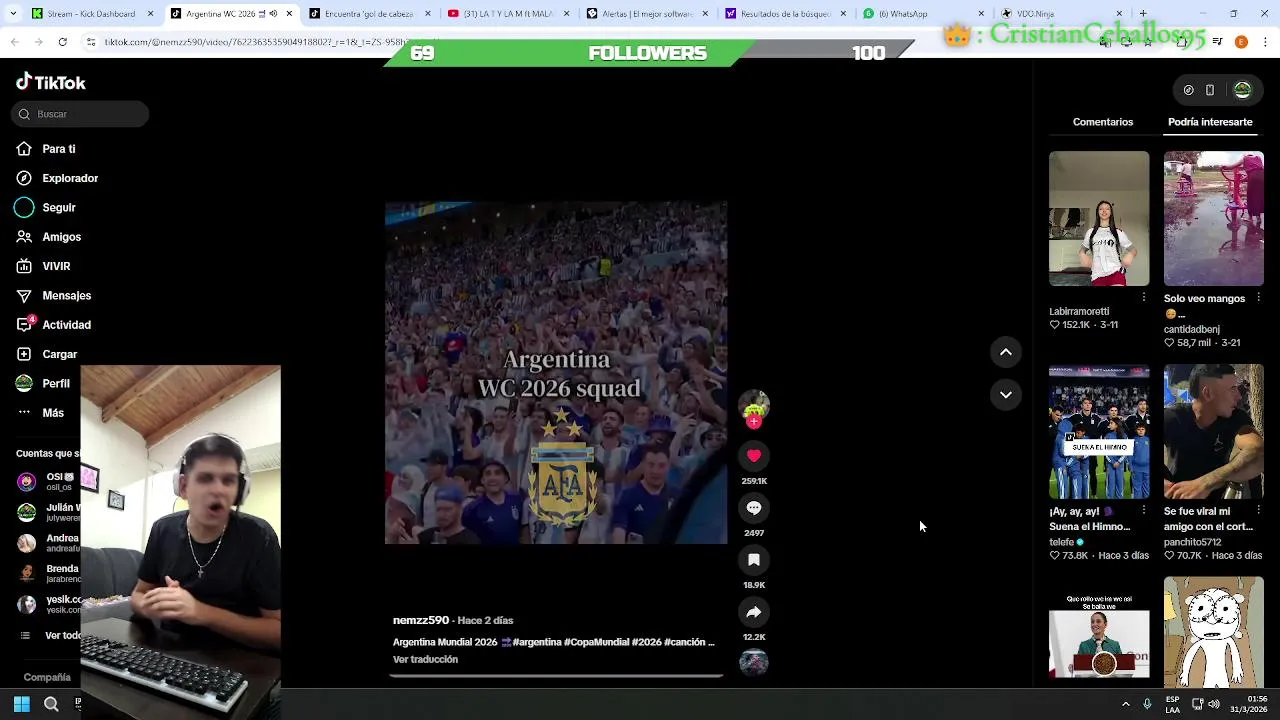Open options for Solo veo mangos video
1280x720 pixels.
coord(1259,298)
